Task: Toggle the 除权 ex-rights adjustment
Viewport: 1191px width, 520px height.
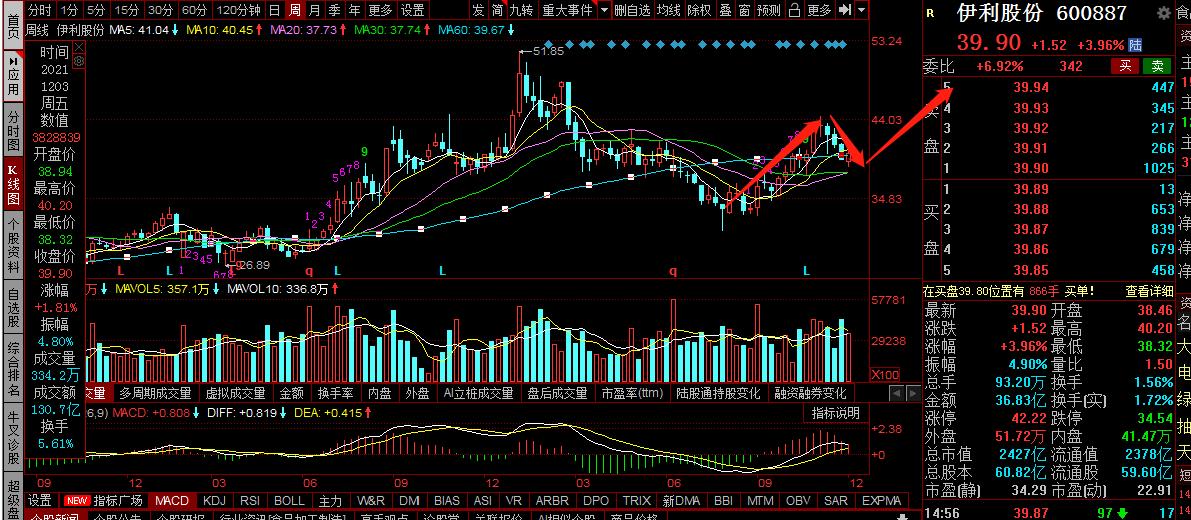Action: [x=699, y=10]
